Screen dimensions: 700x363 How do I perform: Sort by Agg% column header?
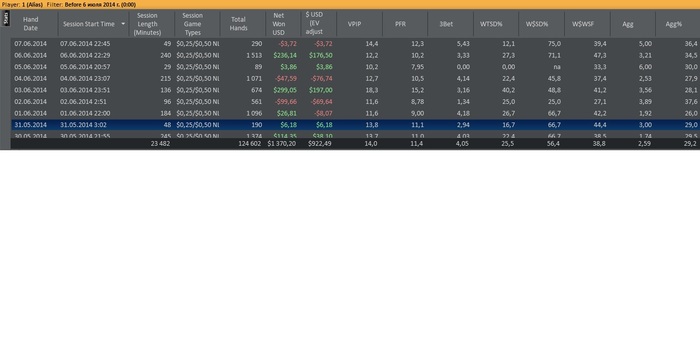[x=674, y=24]
